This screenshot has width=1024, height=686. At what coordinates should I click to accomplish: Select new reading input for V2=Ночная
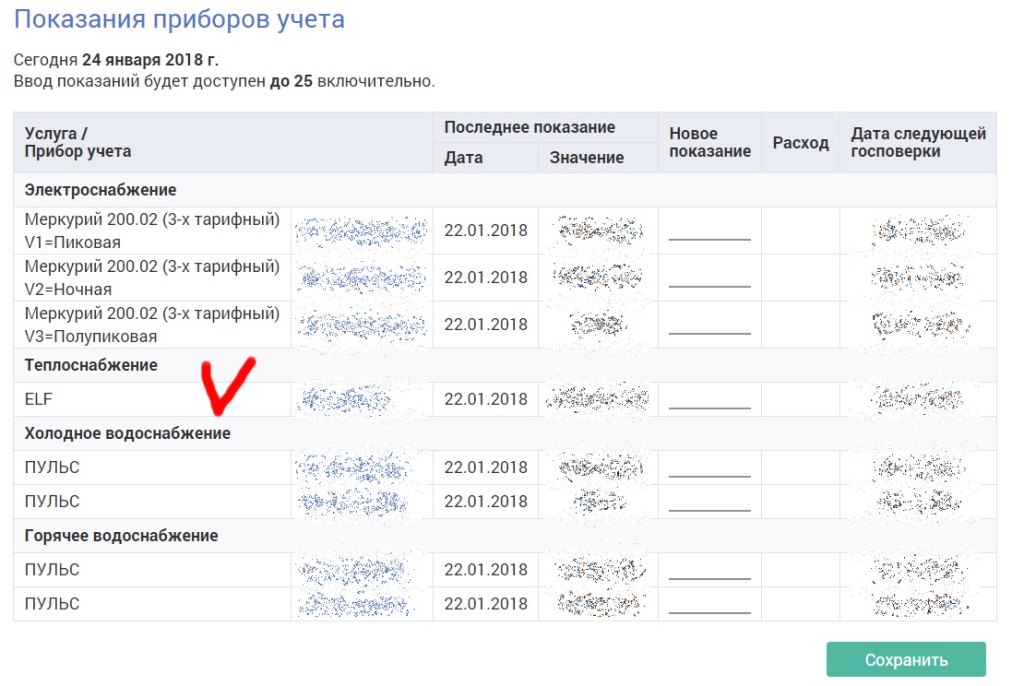coord(709,277)
